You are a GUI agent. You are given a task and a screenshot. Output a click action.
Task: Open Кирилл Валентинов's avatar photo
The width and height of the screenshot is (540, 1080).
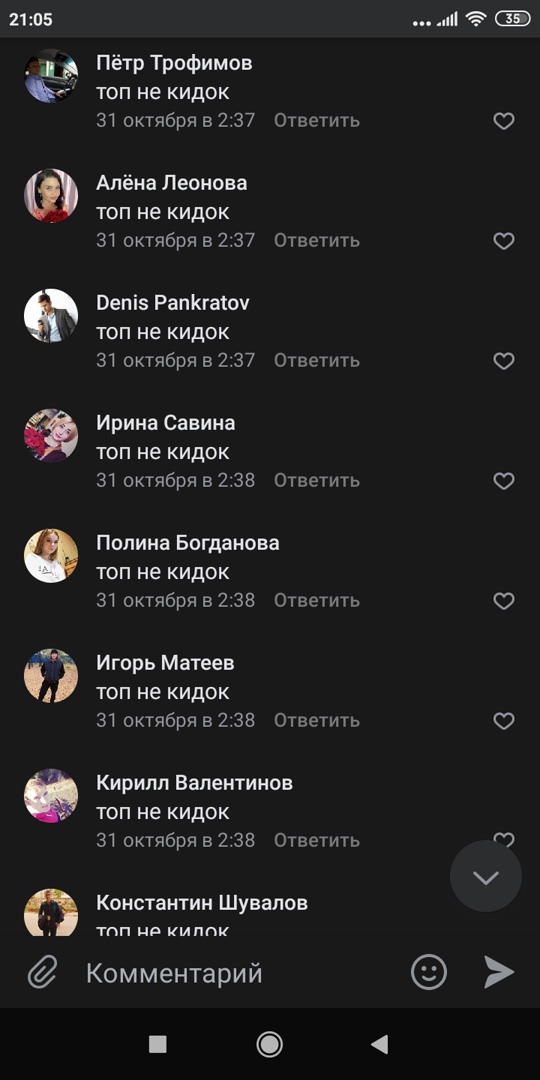pyautogui.click(x=51, y=796)
